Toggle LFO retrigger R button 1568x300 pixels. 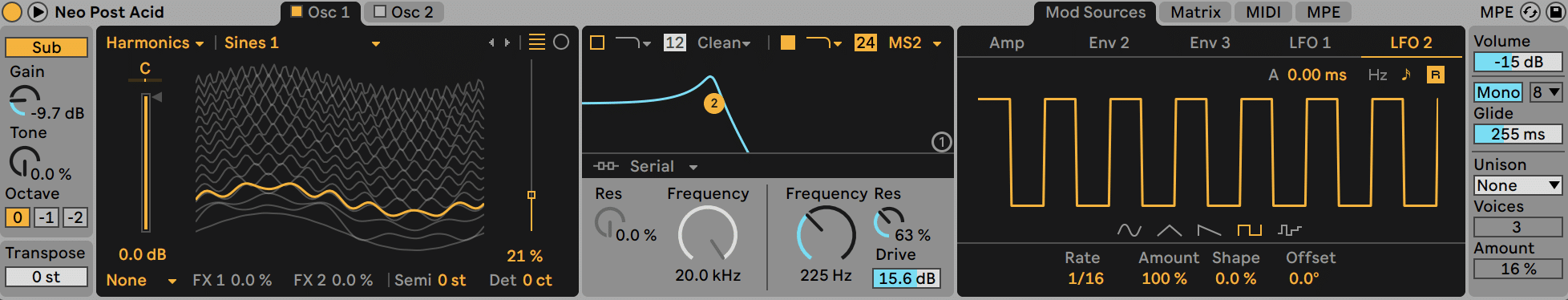[x=1435, y=75]
